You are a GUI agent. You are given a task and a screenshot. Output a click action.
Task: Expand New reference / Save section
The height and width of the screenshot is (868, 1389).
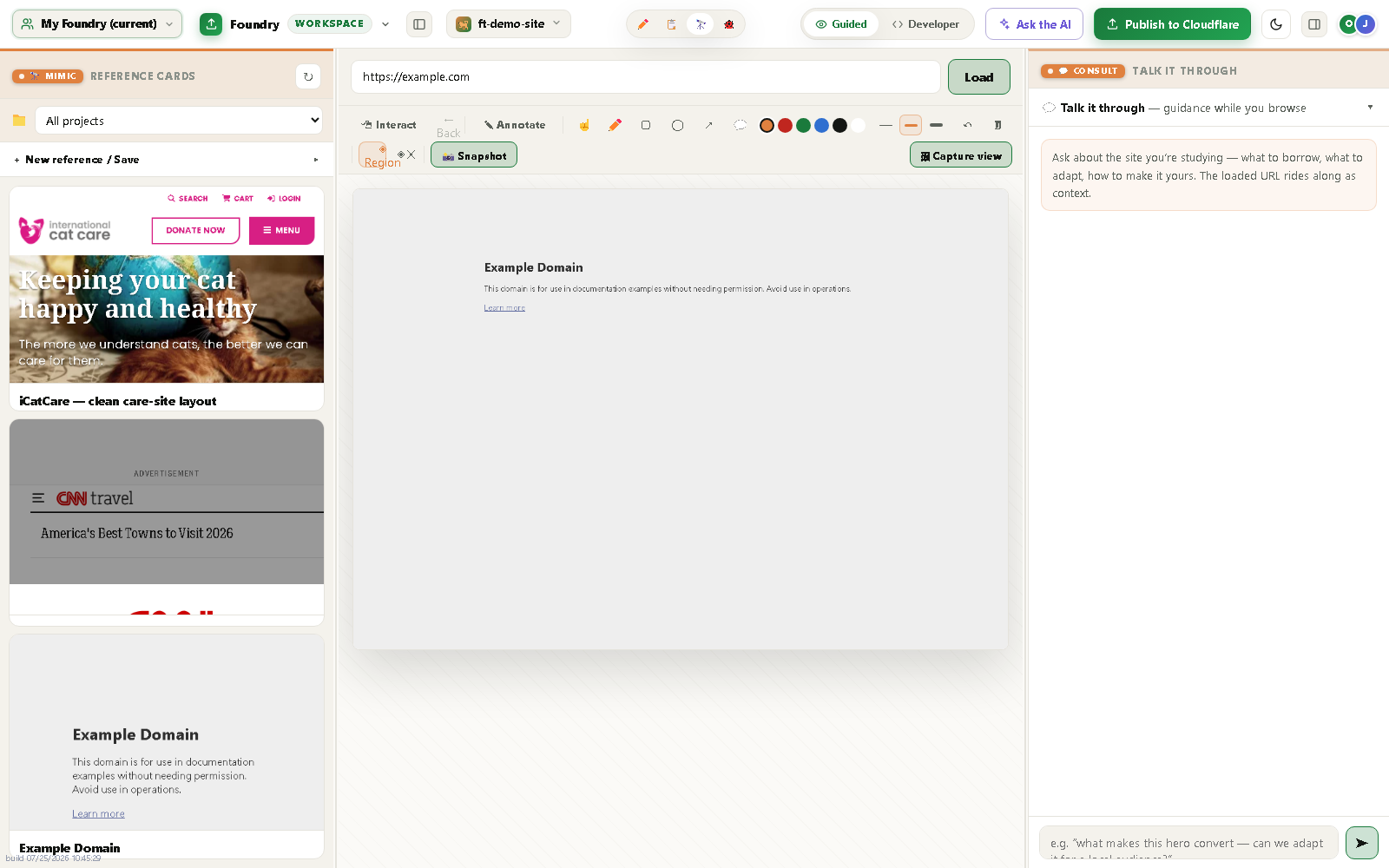pos(167,160)
